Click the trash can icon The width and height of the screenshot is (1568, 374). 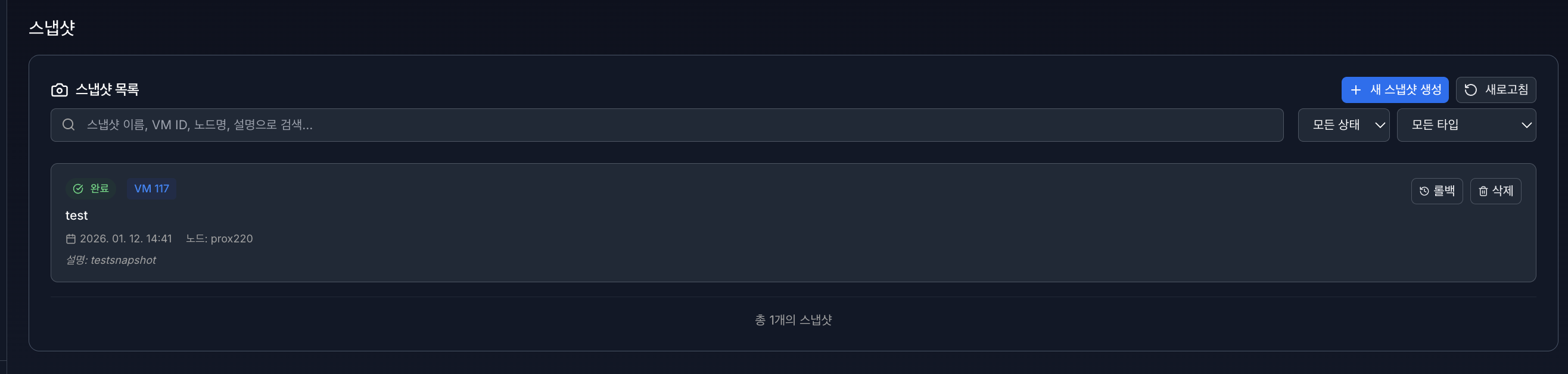click(x=1483, y=191)
